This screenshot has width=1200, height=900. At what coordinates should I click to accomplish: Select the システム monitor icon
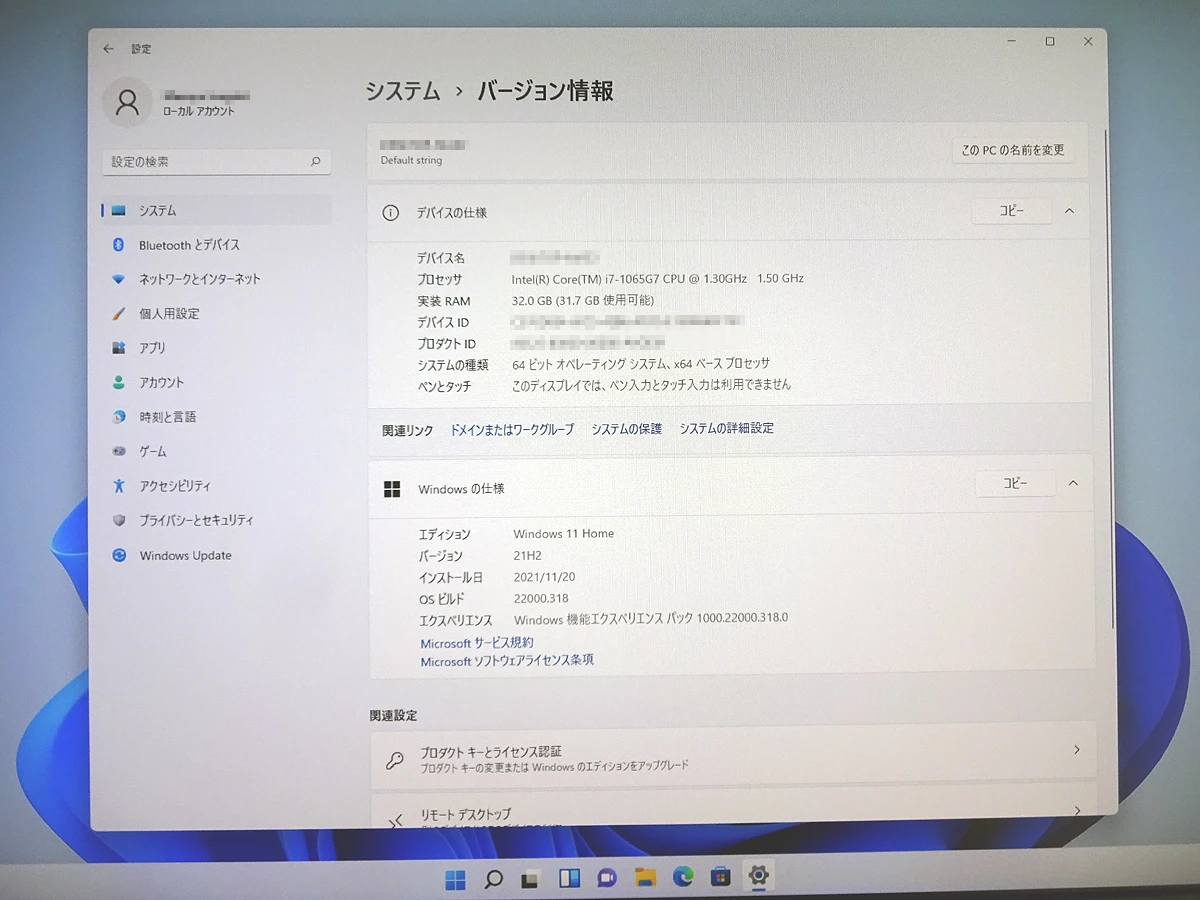(119, 210)
